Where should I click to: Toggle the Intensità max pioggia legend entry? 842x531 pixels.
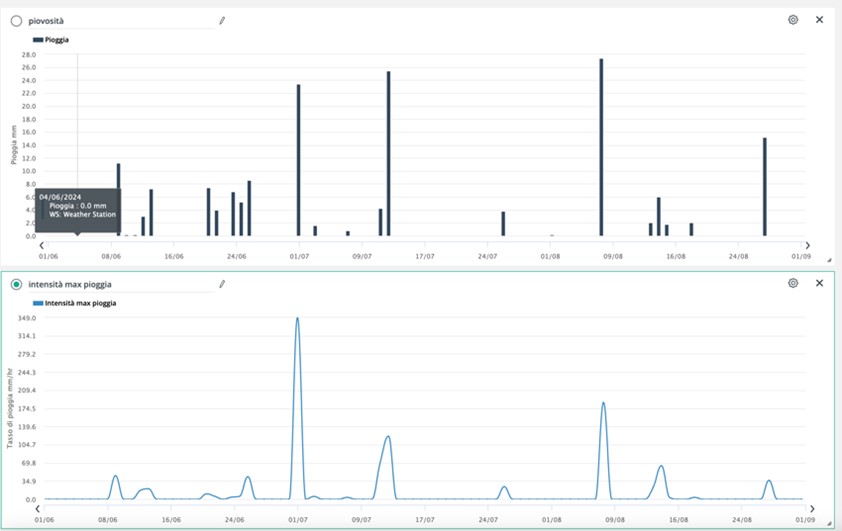[x=75, y=303]
